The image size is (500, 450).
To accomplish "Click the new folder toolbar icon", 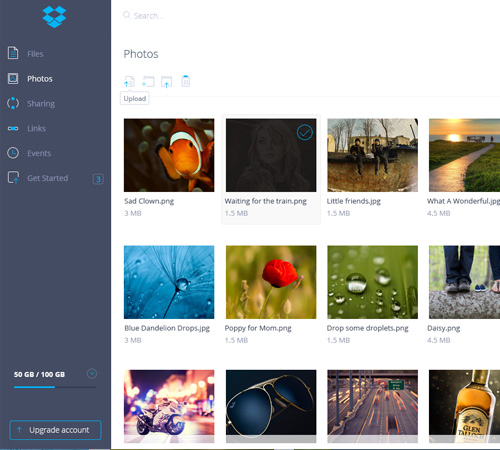I will click(x=148, y=82).
